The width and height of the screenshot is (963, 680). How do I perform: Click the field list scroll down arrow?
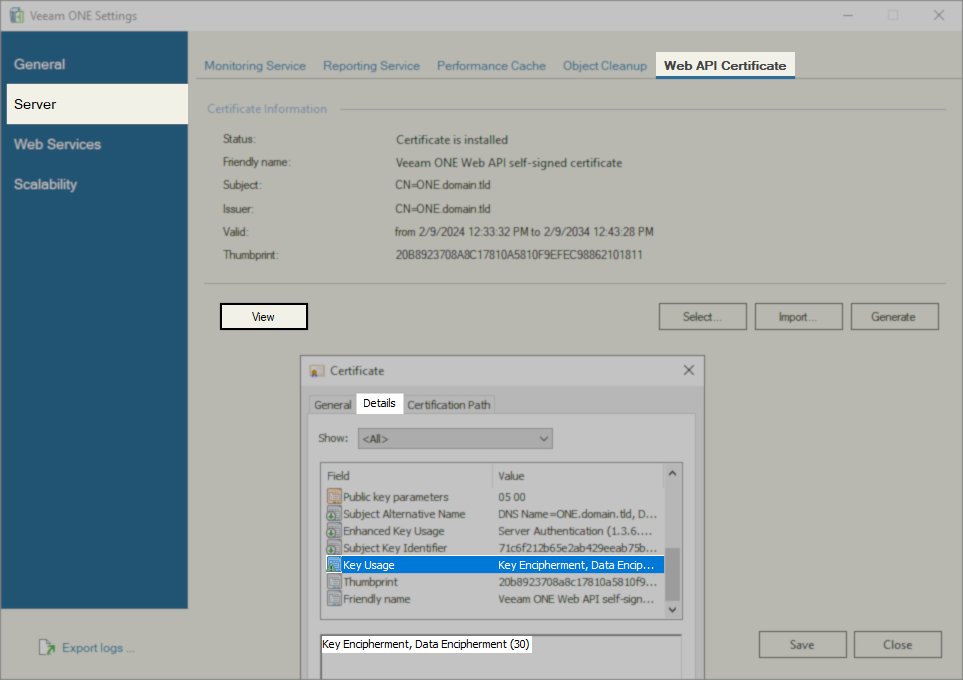[672, 610]
